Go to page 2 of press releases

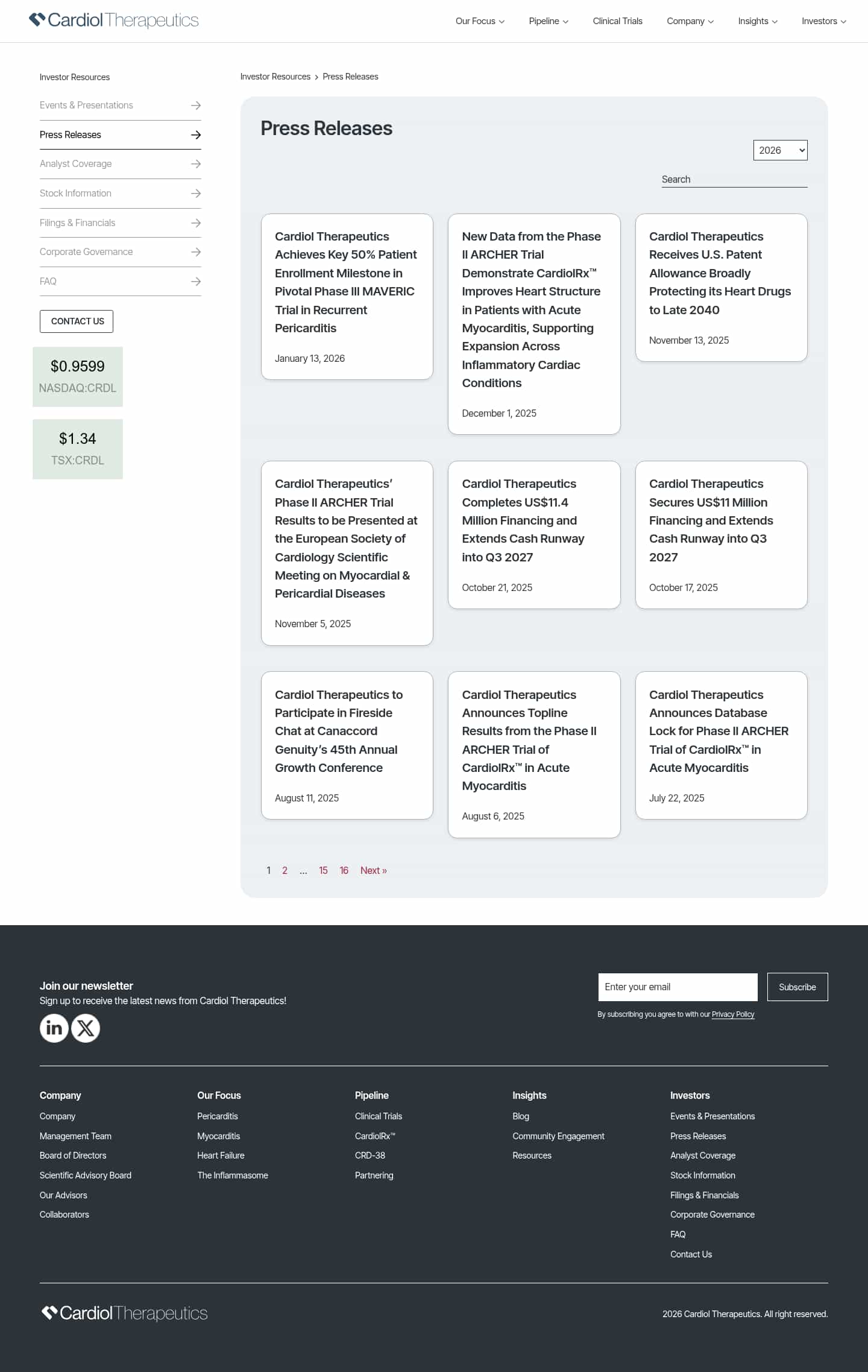pos(285,870)
